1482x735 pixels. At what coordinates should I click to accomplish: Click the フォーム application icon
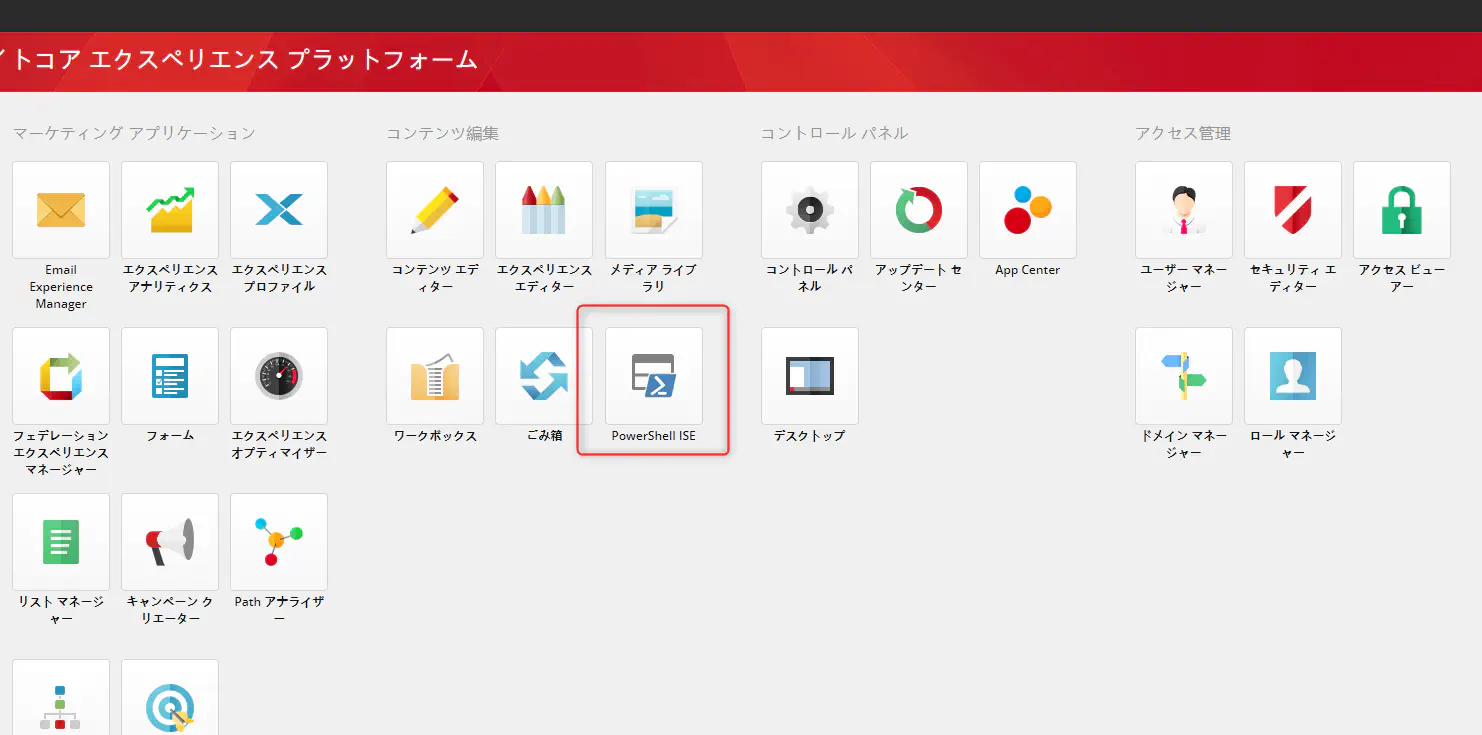click(170, 376)
